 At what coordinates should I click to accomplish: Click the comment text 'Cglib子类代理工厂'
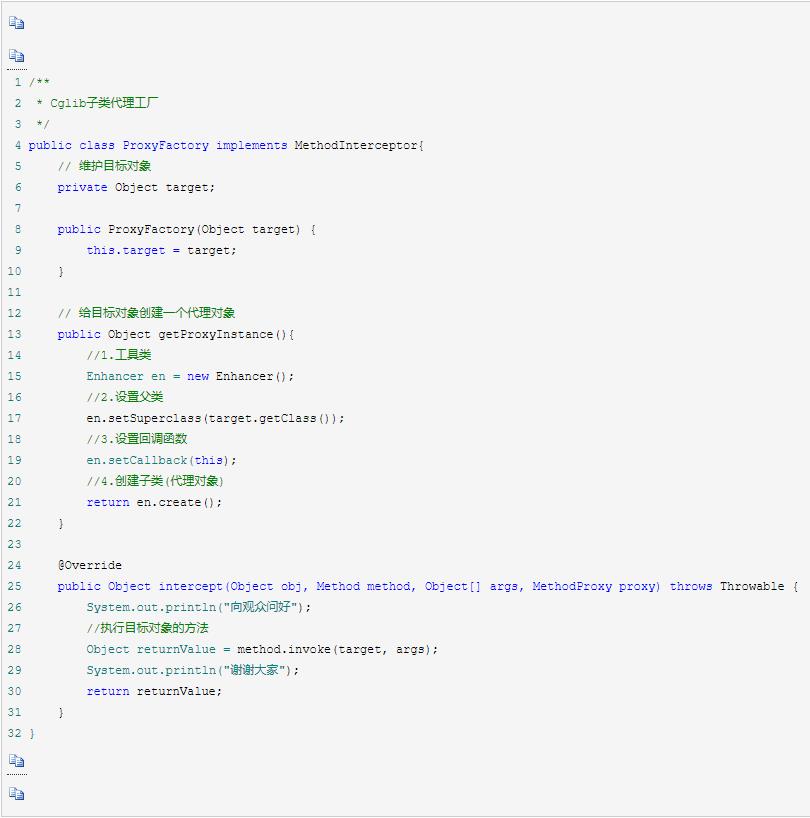(x=104, y=103)
